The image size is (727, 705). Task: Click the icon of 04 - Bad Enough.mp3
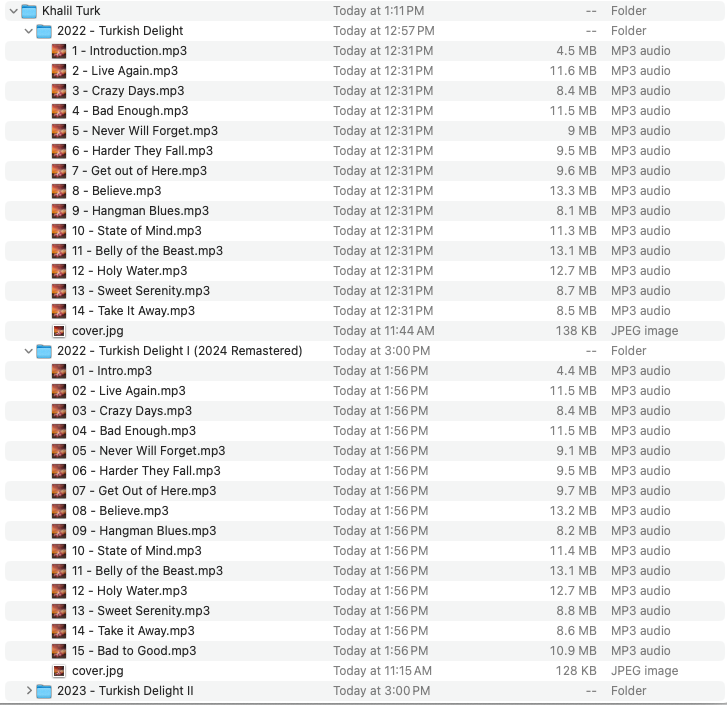59,431
